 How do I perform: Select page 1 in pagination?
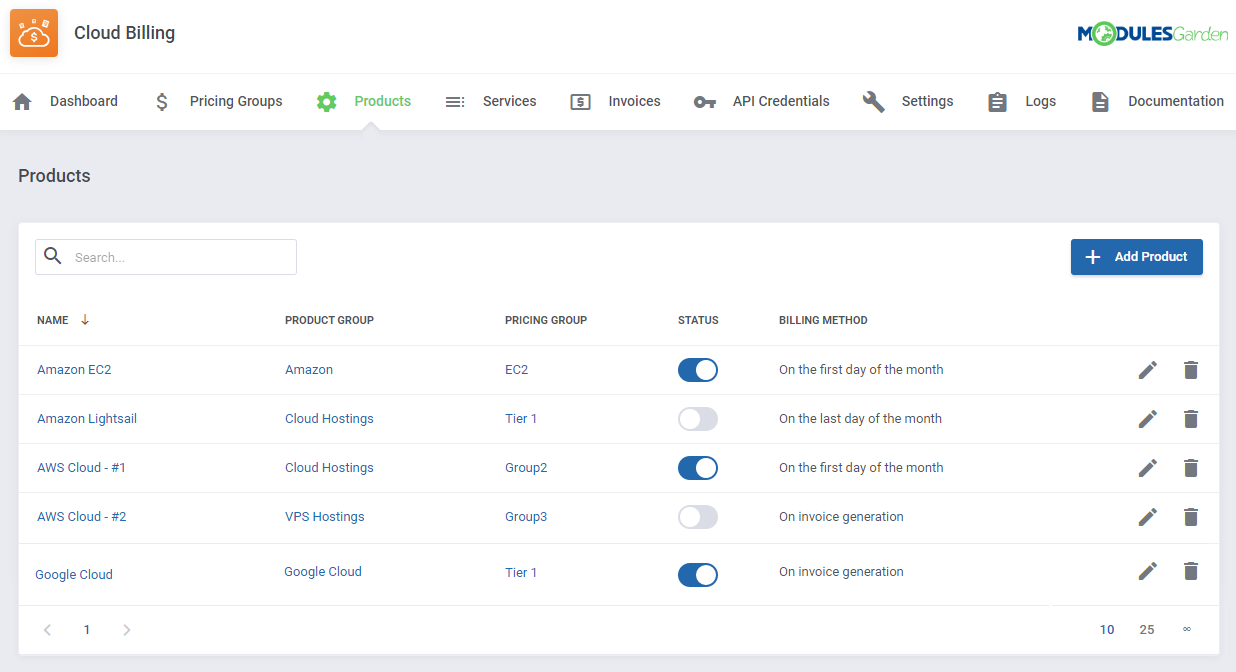point(87,630)
